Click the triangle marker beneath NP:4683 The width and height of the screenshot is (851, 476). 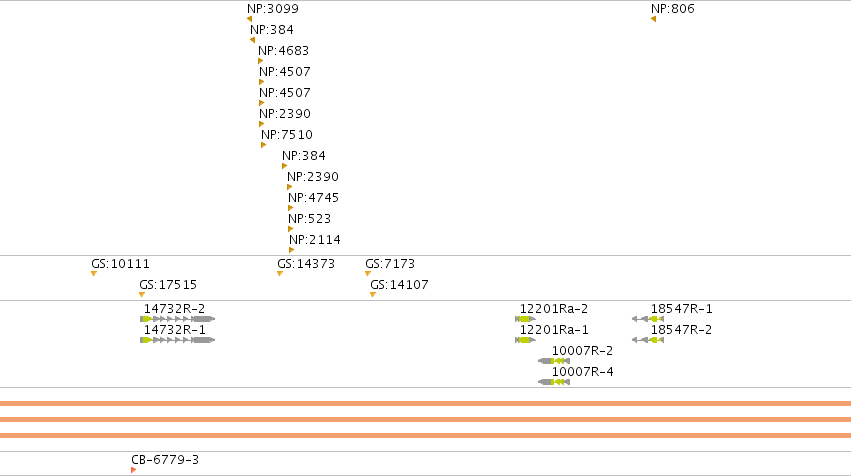point(261,61)
